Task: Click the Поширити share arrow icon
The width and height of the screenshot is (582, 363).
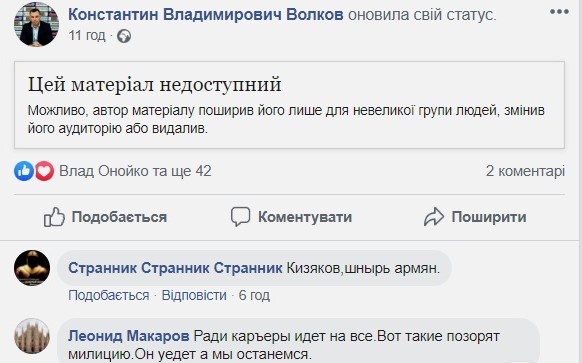Action: 434,217
